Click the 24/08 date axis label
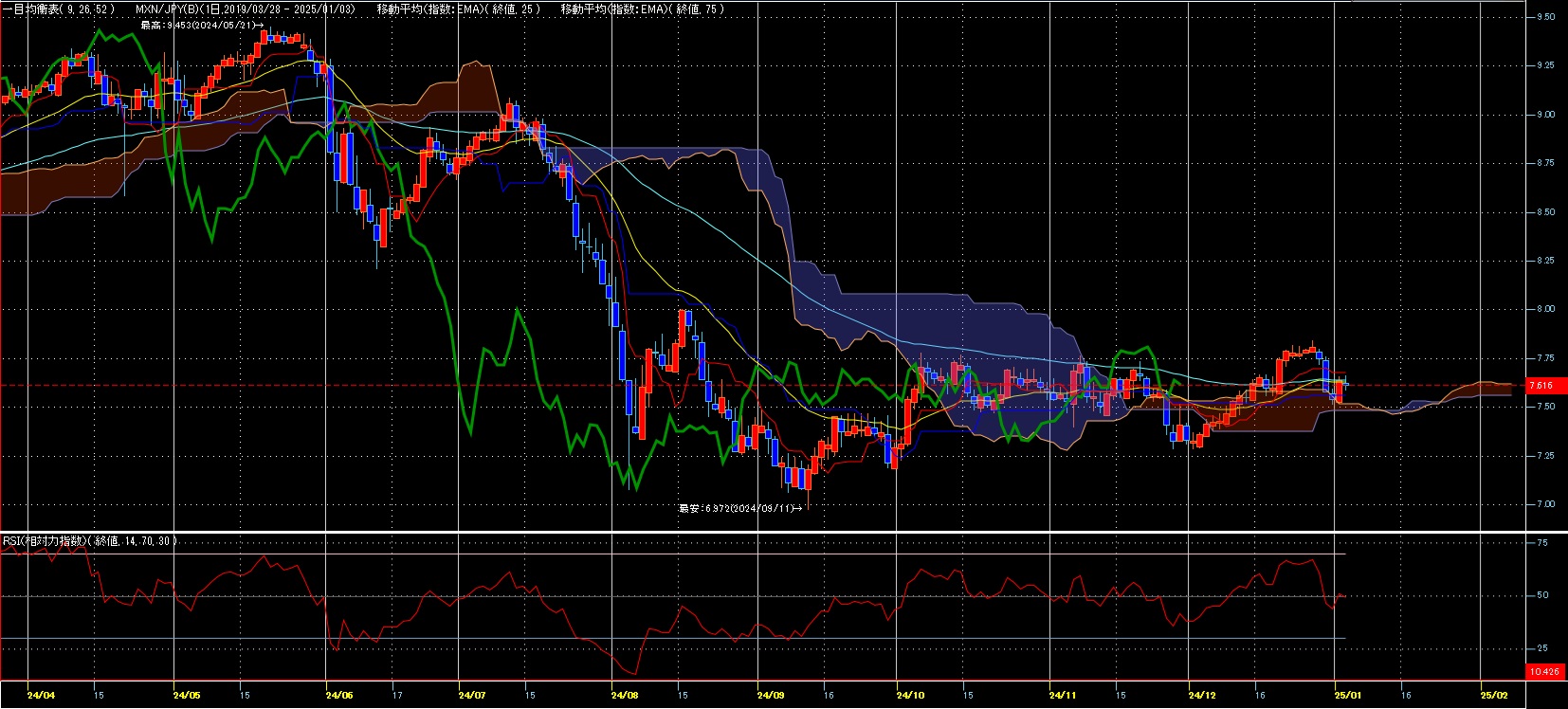 (625, 695)
